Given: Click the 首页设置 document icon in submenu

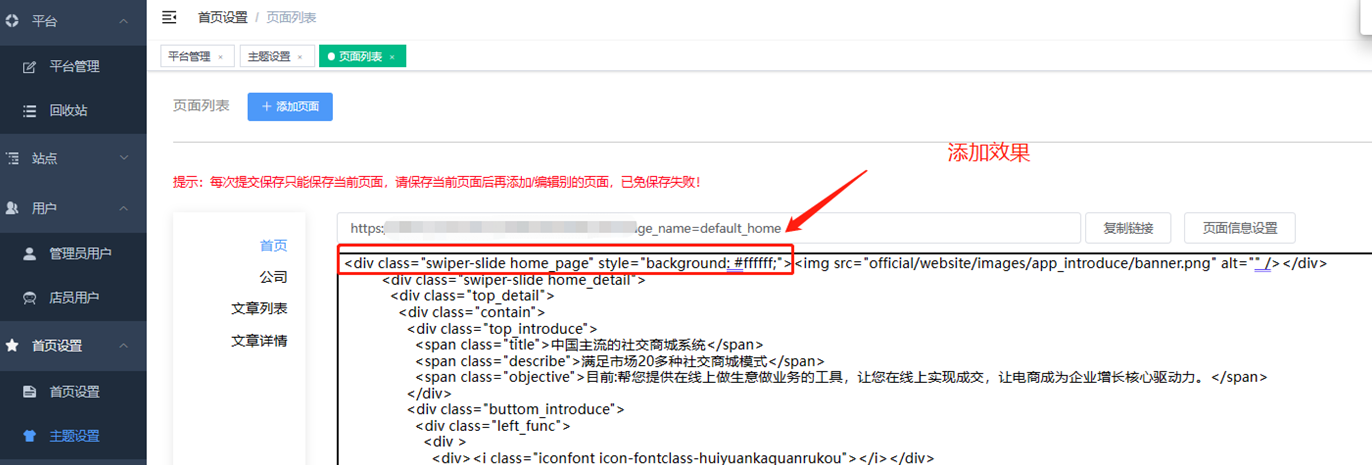Looking at the screenshot, I should pos(30,392).
